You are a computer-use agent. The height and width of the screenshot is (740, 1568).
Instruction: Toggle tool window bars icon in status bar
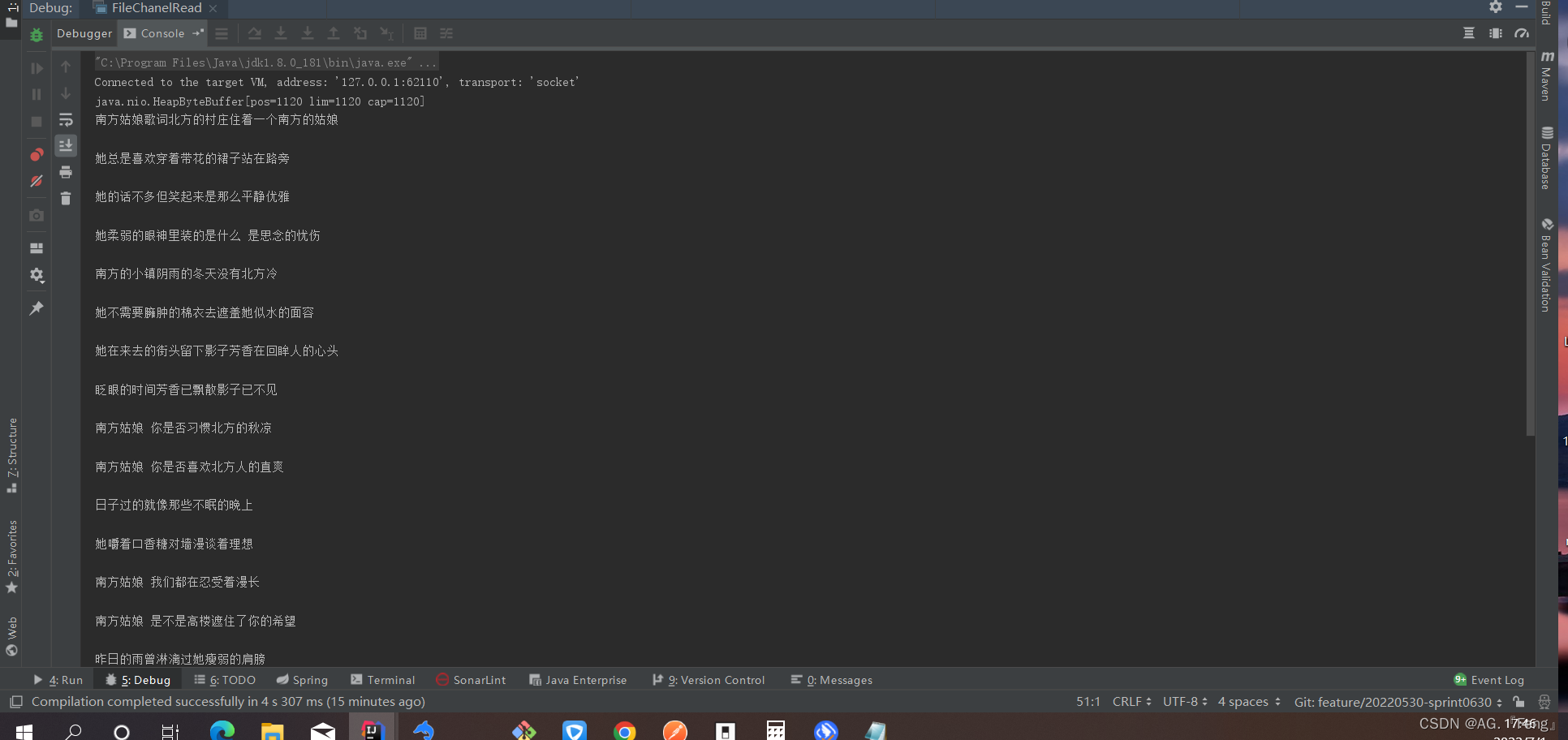tap(15, 702)
